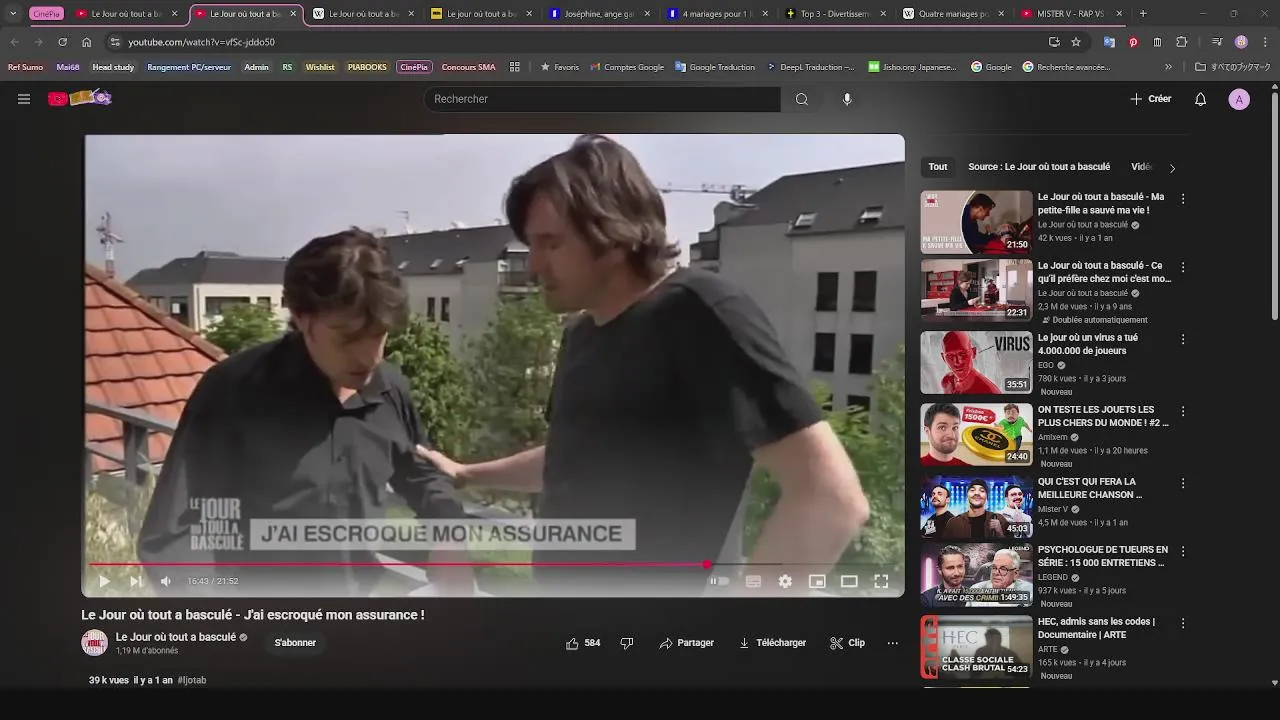Screen dimensions: 1280x720
Task: Open Le jour où un virus a tué video title
Action: pyautogui.click(x=1088, y=344)
